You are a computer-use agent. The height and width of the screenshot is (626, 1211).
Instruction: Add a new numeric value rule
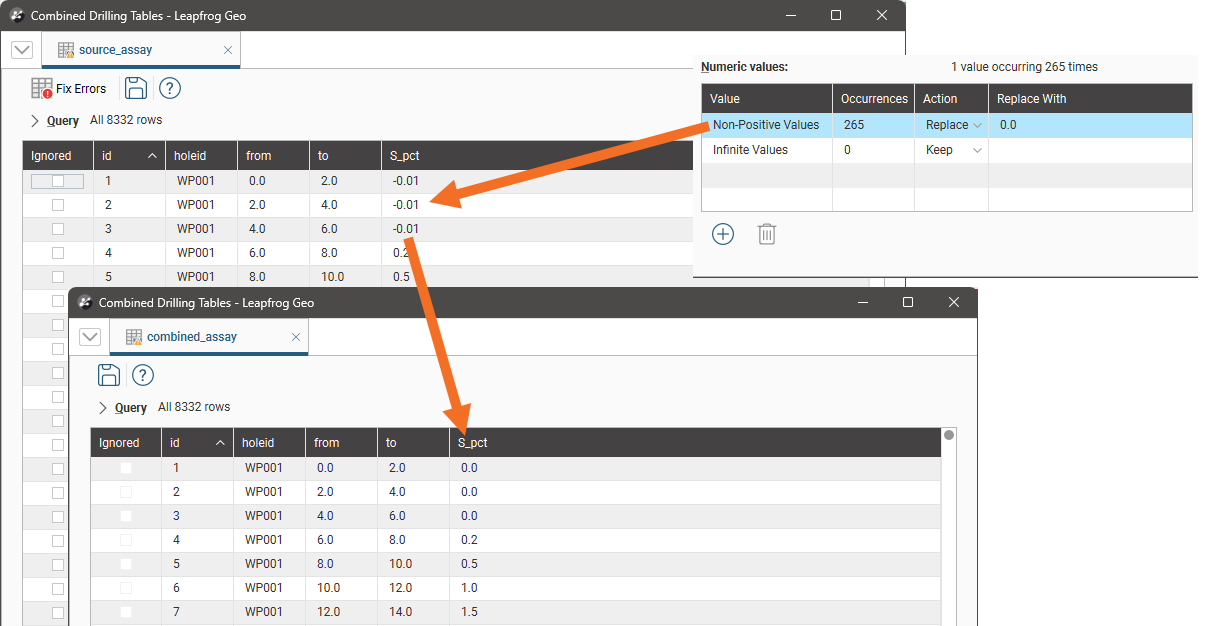pos(722,234)
